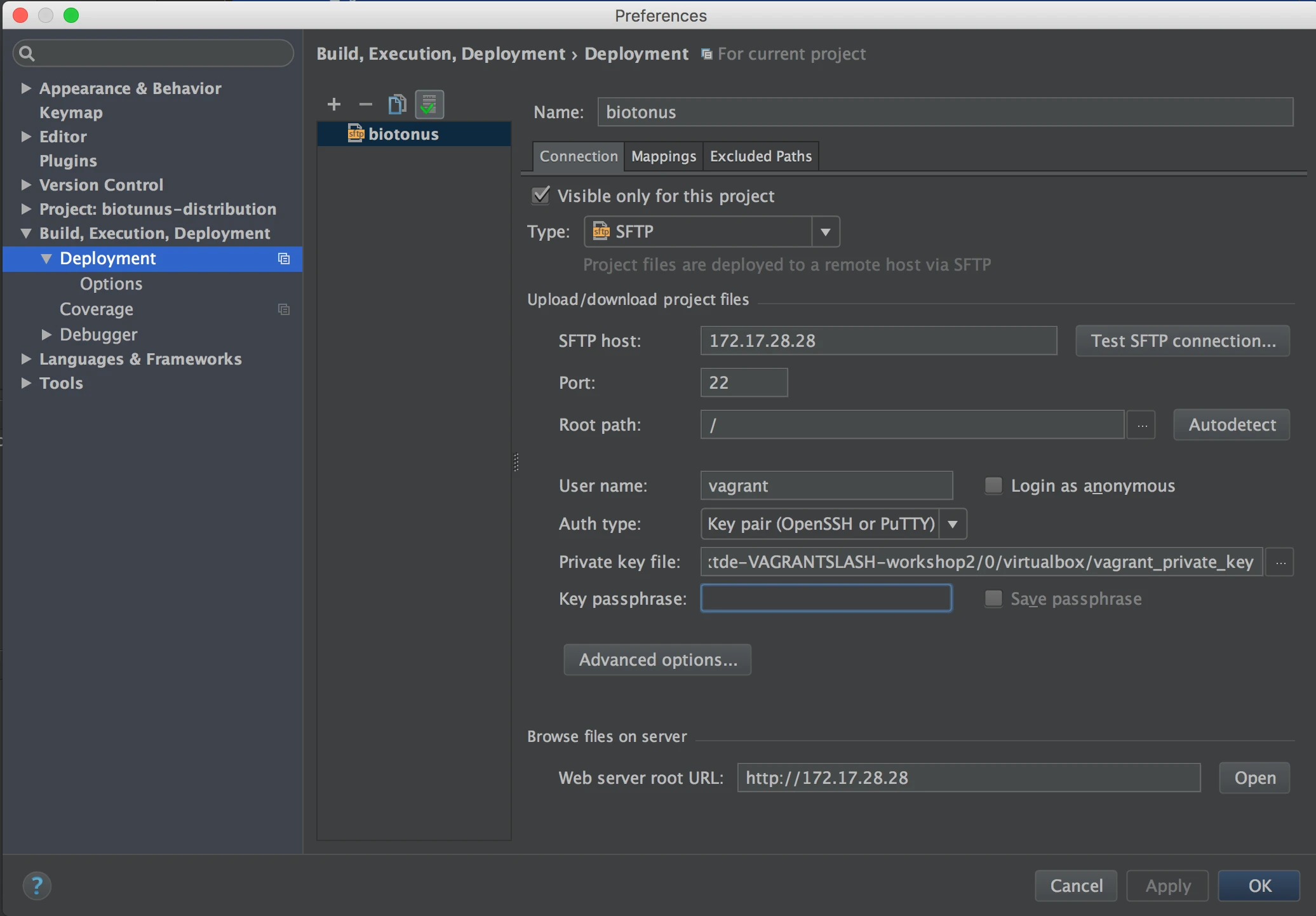Enable Login as anonymous checkbox
Viewport: 1316px width, 916px height.
pos(993,486)
